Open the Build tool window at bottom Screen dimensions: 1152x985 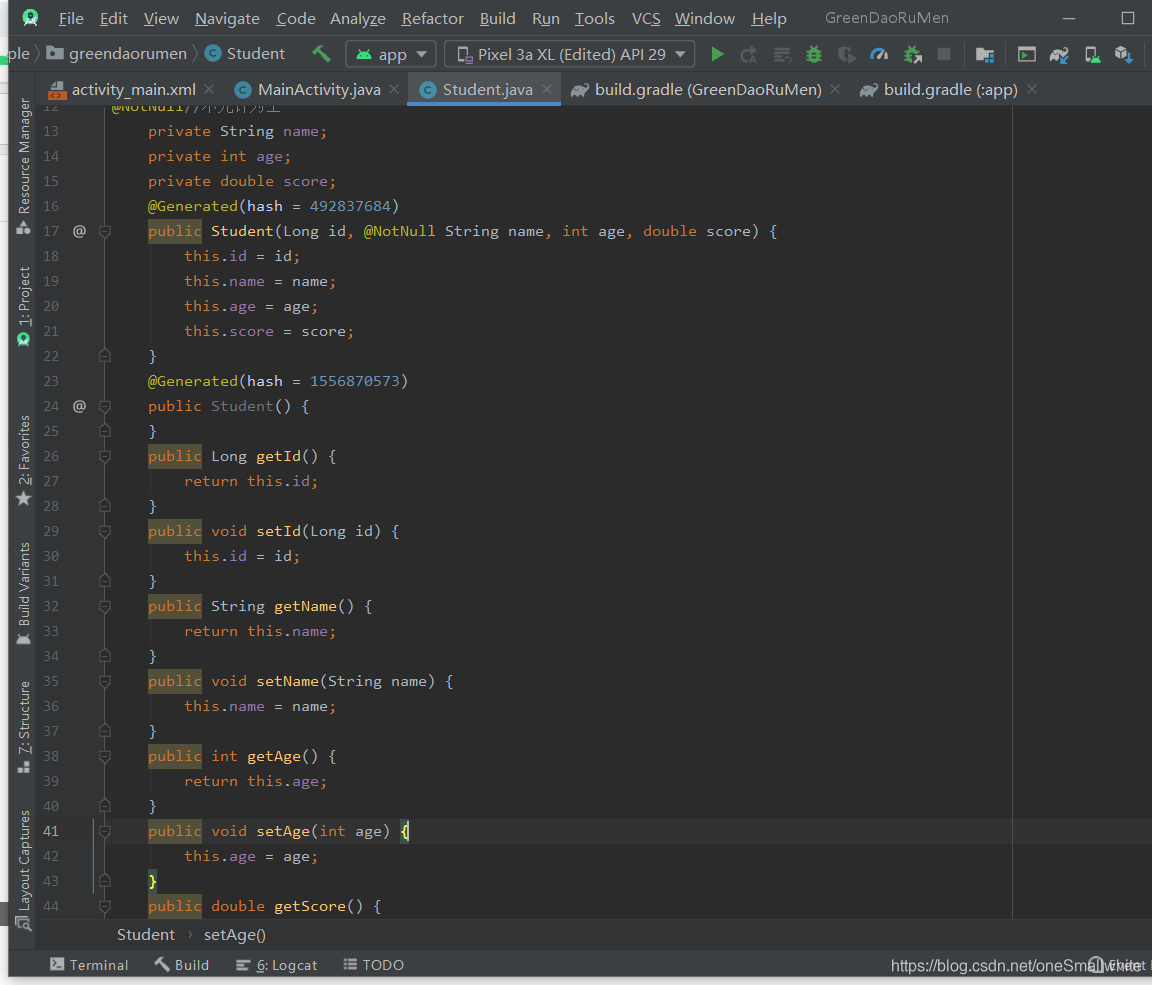(182, 965)
